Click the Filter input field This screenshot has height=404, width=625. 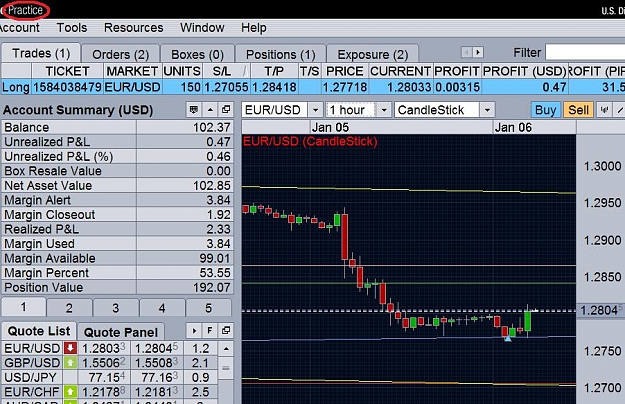click(585, 52)
